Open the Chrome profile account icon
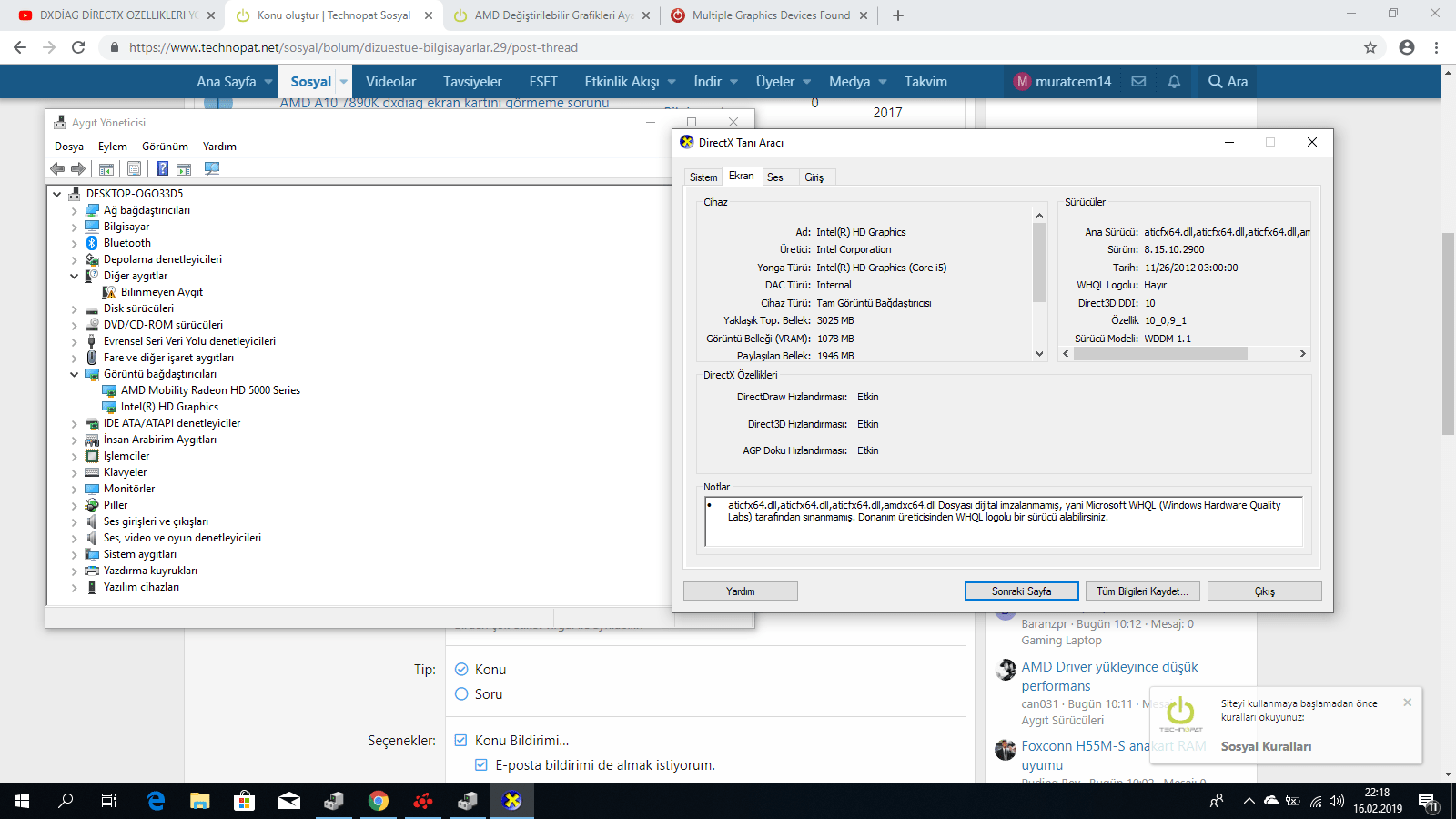This screenshot has height=819, width=1456. (x=1407, y=47)
